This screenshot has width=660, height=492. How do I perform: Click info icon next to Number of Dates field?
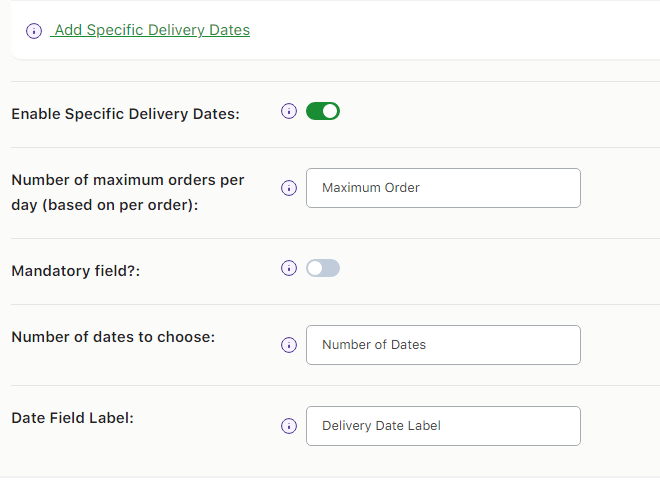tap(289, 345)
